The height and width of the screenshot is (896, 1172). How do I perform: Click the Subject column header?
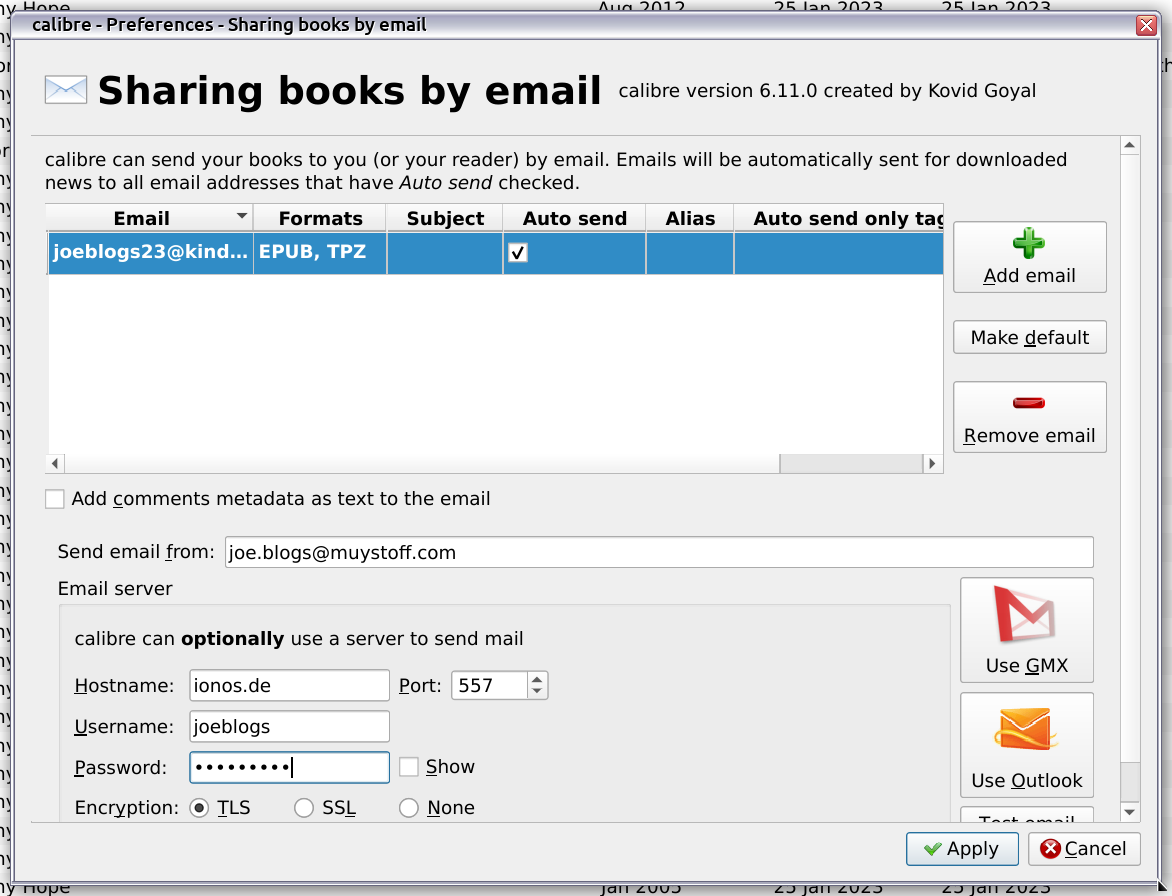click(x=445, y=218)
